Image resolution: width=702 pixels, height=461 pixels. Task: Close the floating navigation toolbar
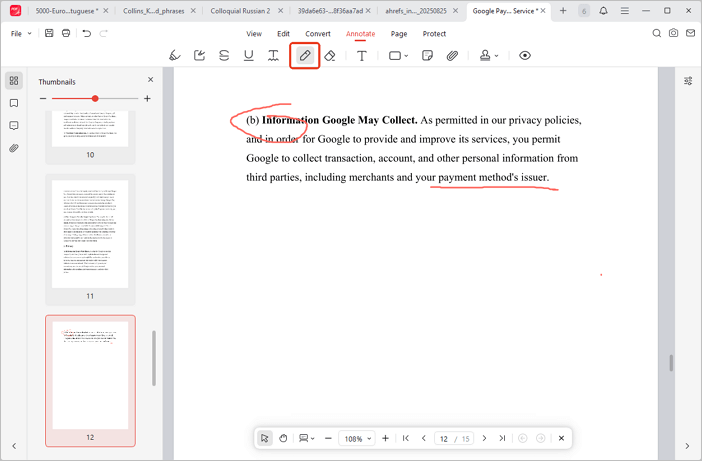(561, 438)
